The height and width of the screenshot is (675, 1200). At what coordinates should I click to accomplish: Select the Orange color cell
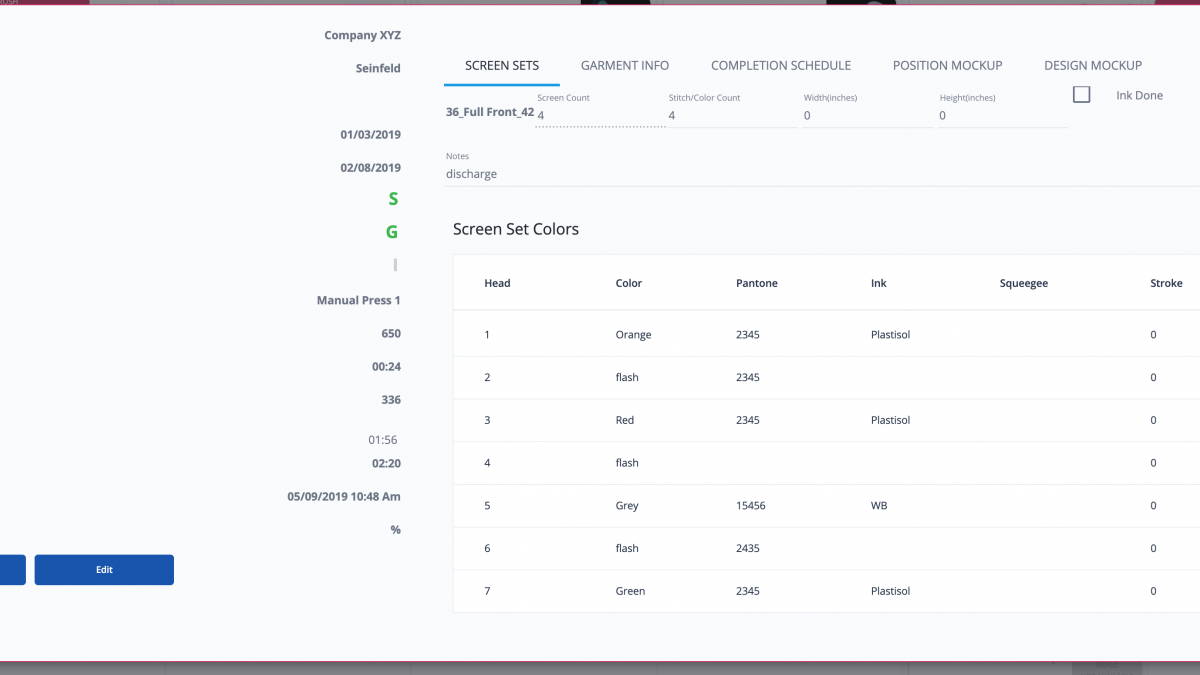633,335
